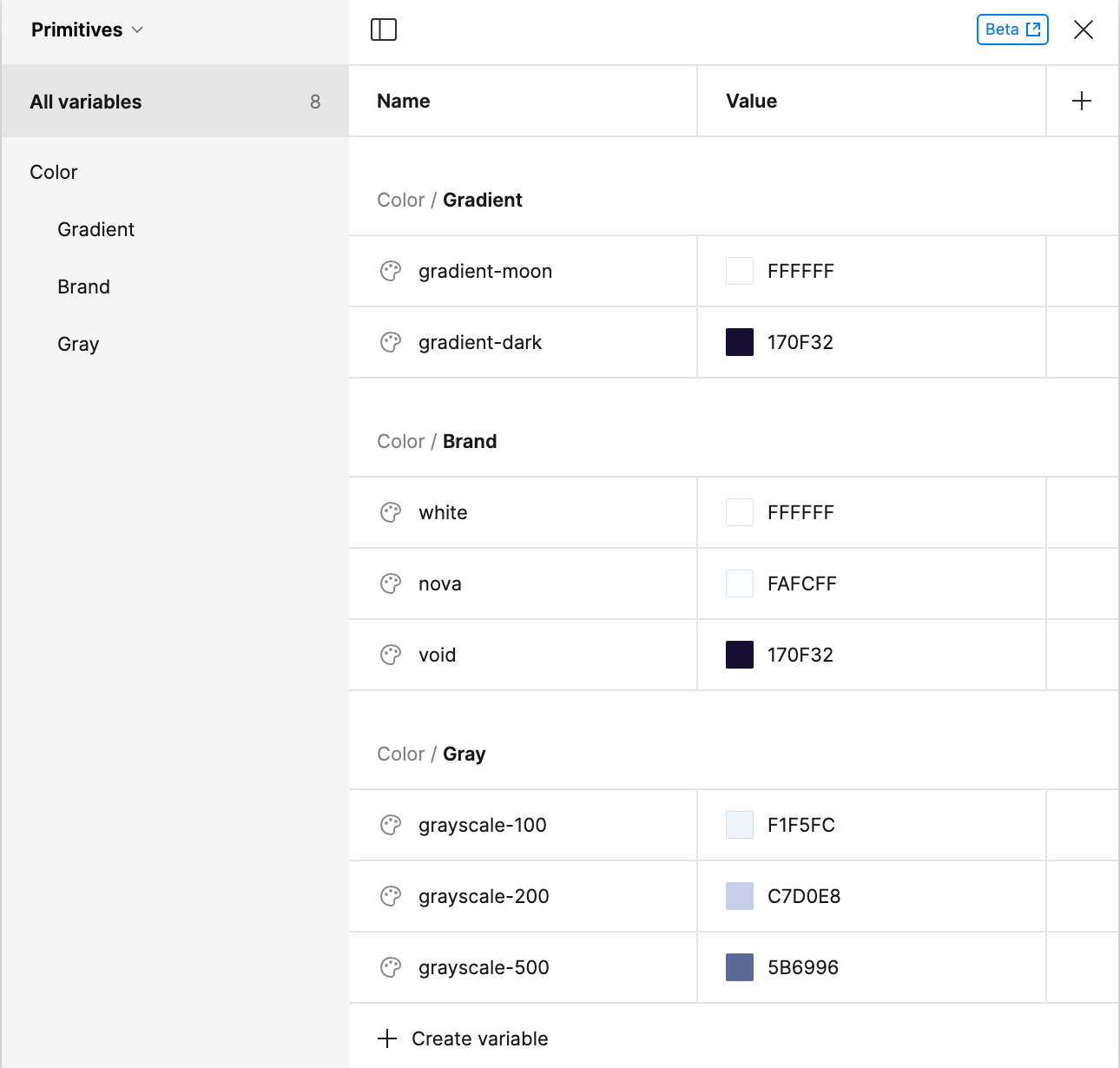Toggle the sidebar panel icon
This screenshot has width=1120, height=1068.
pos(383,30)
